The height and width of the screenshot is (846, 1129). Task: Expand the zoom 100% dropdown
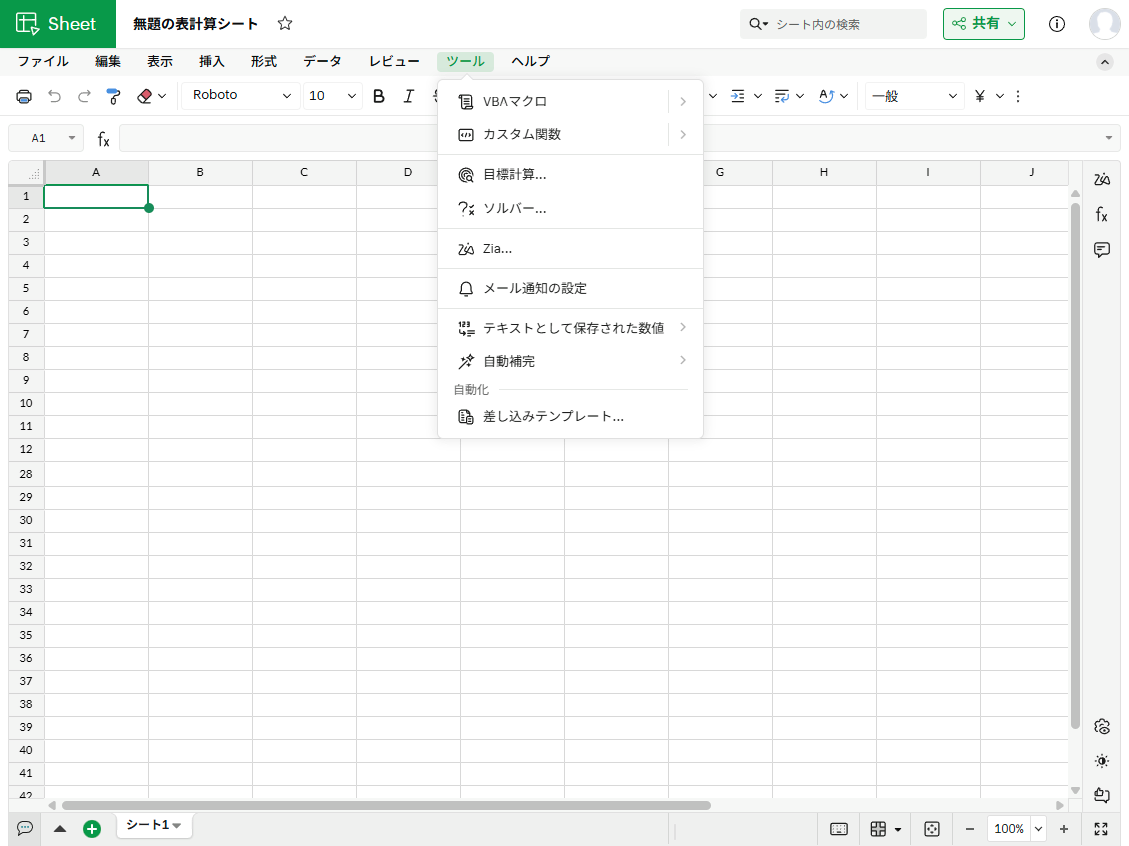point(1037,828)
